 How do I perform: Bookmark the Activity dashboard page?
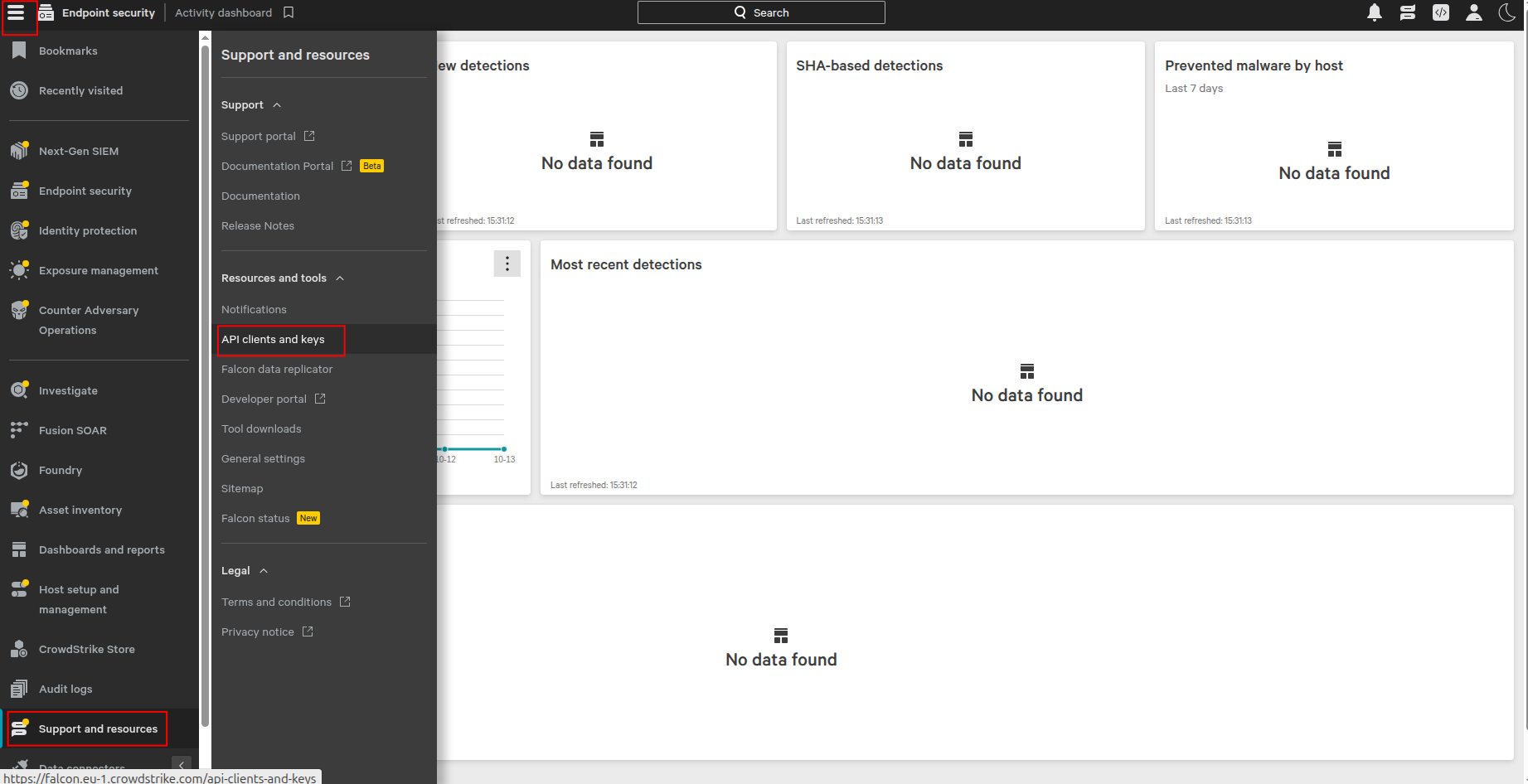289,12
